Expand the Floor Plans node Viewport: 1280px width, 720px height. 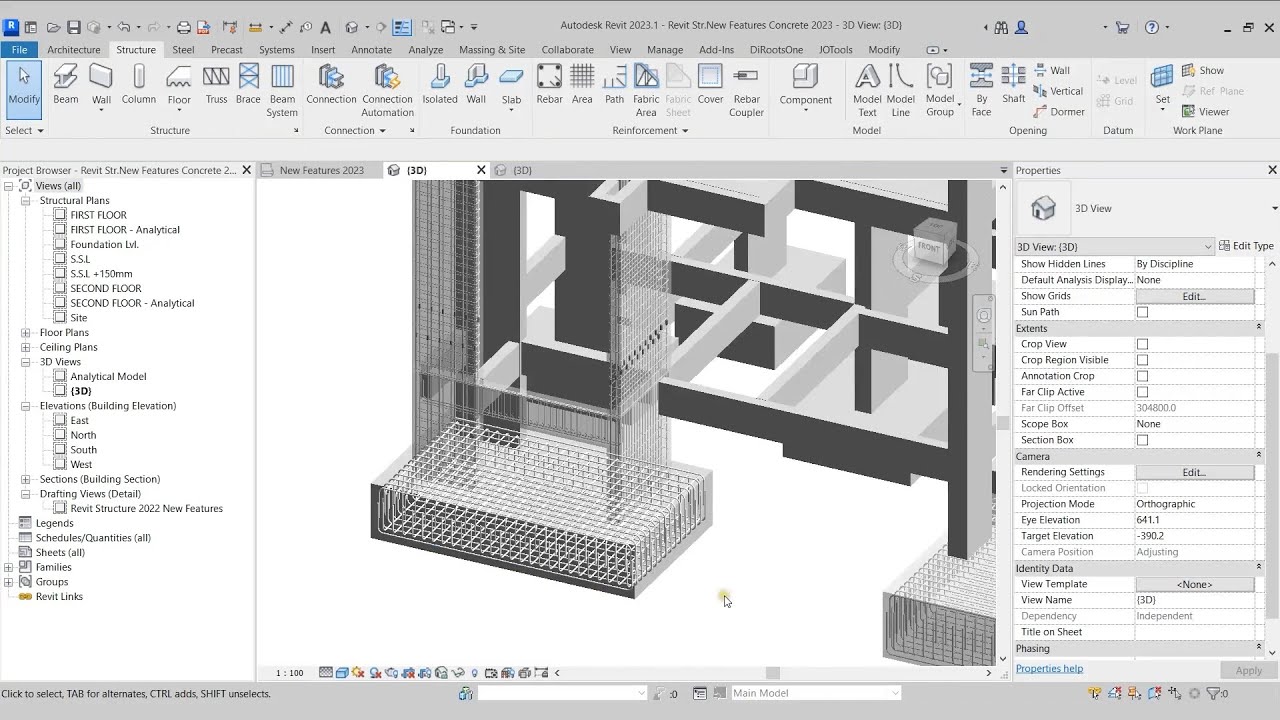pyautogui.click(x=26, y=333)
